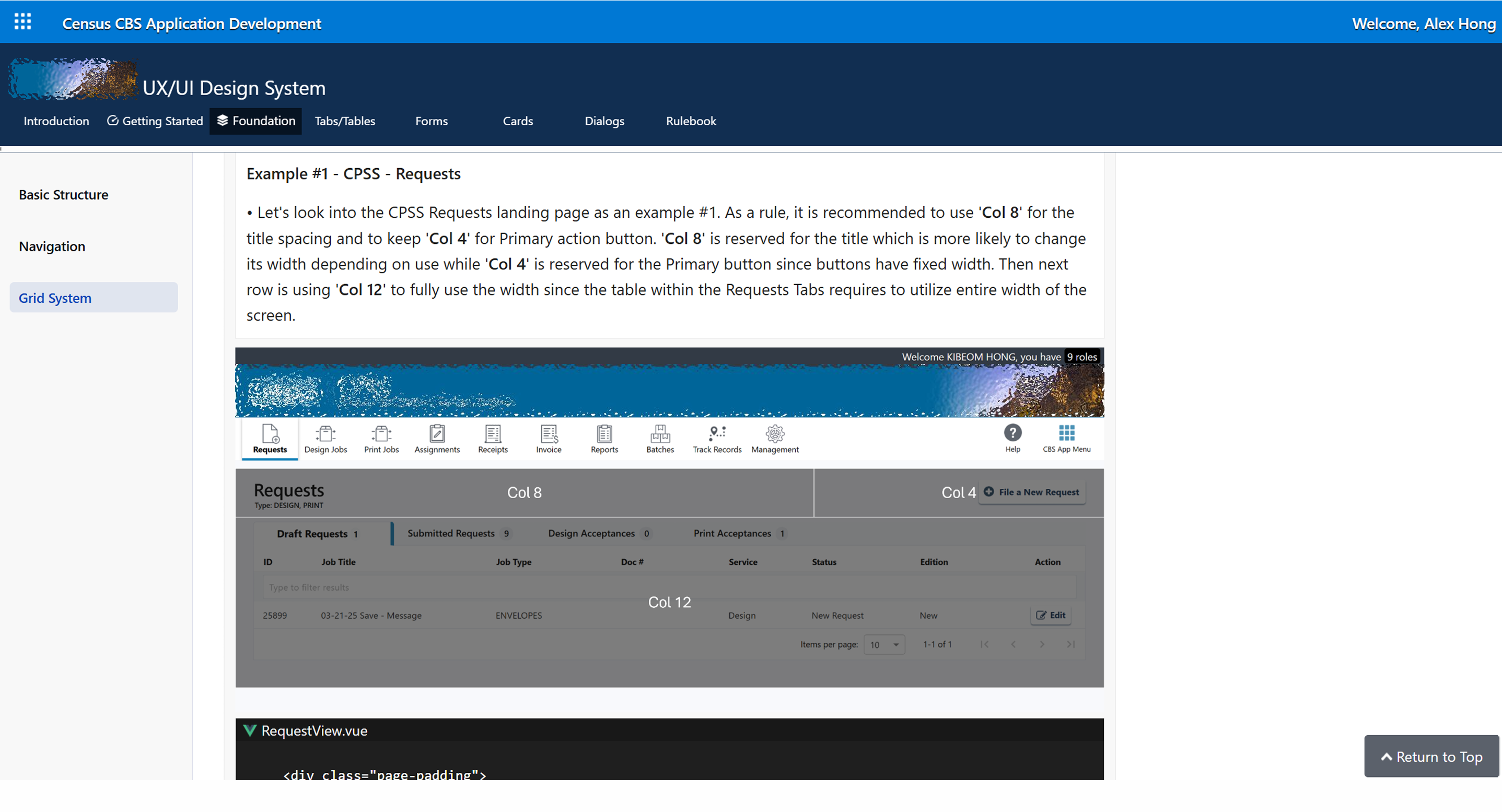1502x812 pixels.
Task: Click the Getting Started check icon
Action: pyautogui.click(x=112, y=121)
